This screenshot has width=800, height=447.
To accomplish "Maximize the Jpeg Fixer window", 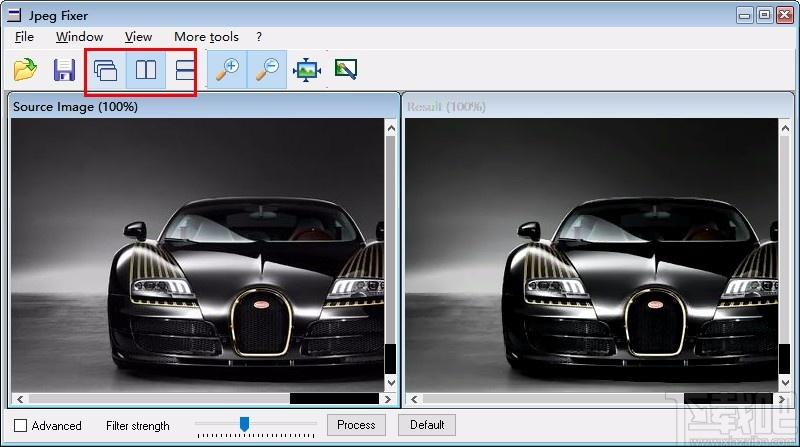I will [x=764, y=15].
